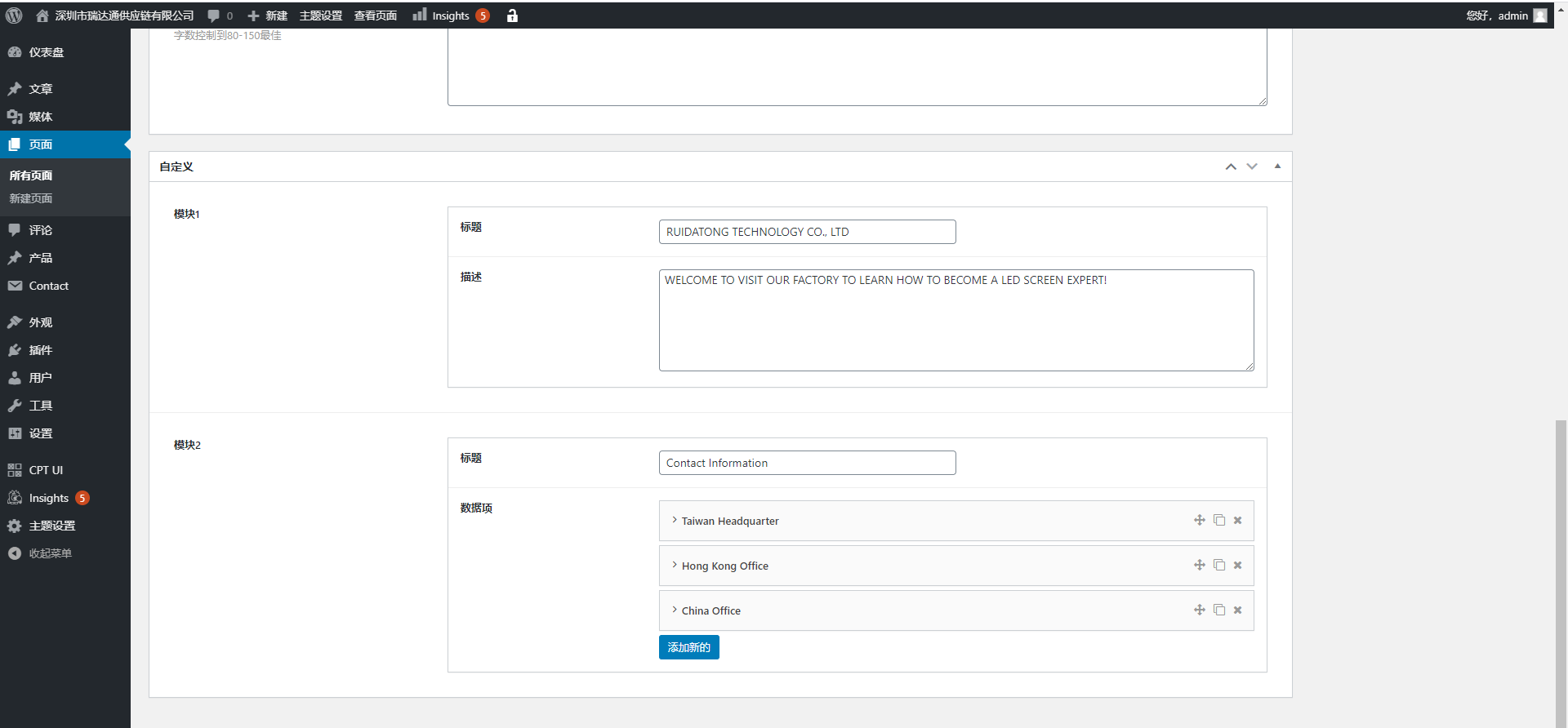Open CPT UI in the sidebar
1568x728 pixels.
click(x=46, y=470)
